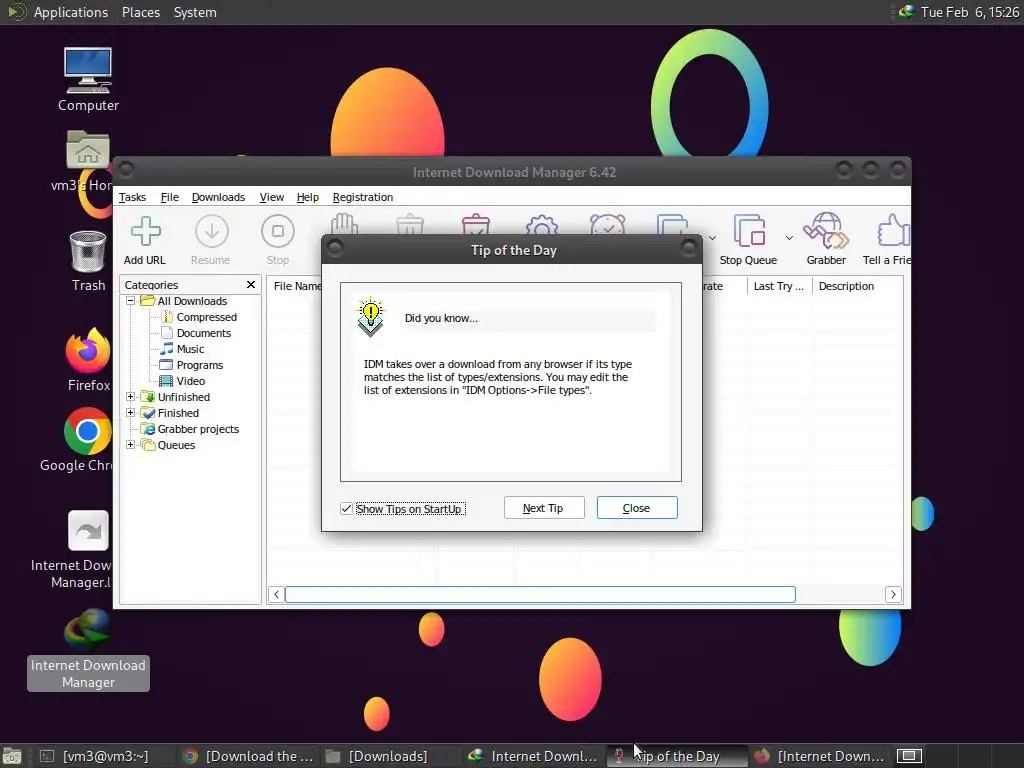
Task: Click the Tell a Friend thumbs-up icon
Action: coord(893,230)
